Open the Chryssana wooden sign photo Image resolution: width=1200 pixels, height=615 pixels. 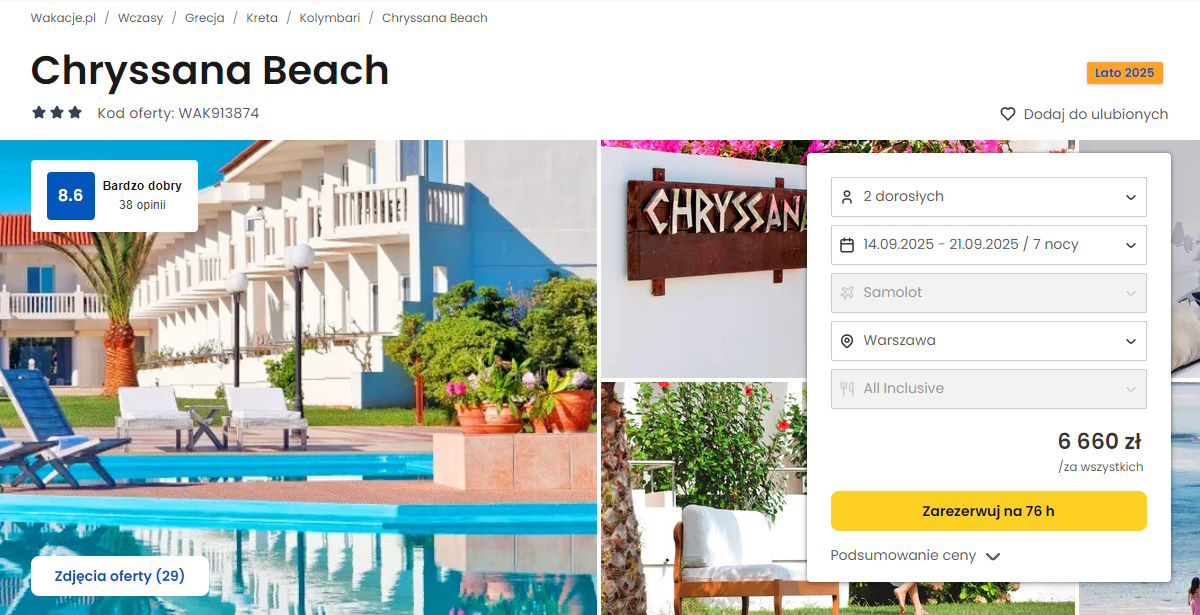coord(704,258)
